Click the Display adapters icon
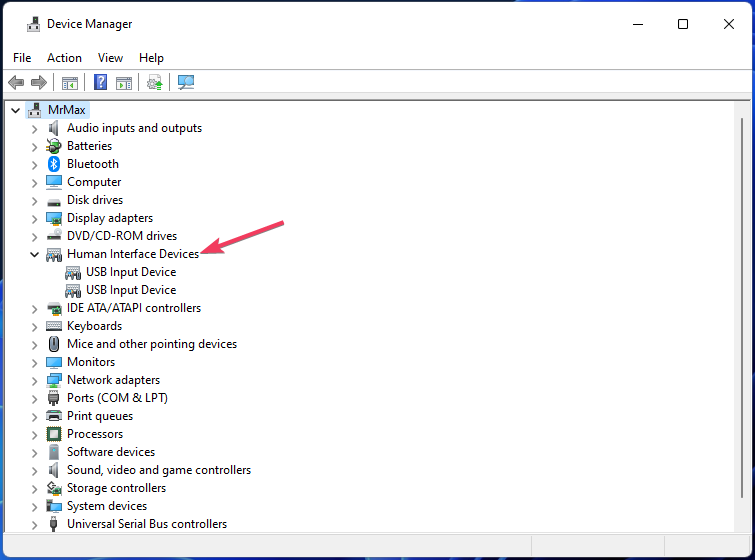 pos(53,218)
